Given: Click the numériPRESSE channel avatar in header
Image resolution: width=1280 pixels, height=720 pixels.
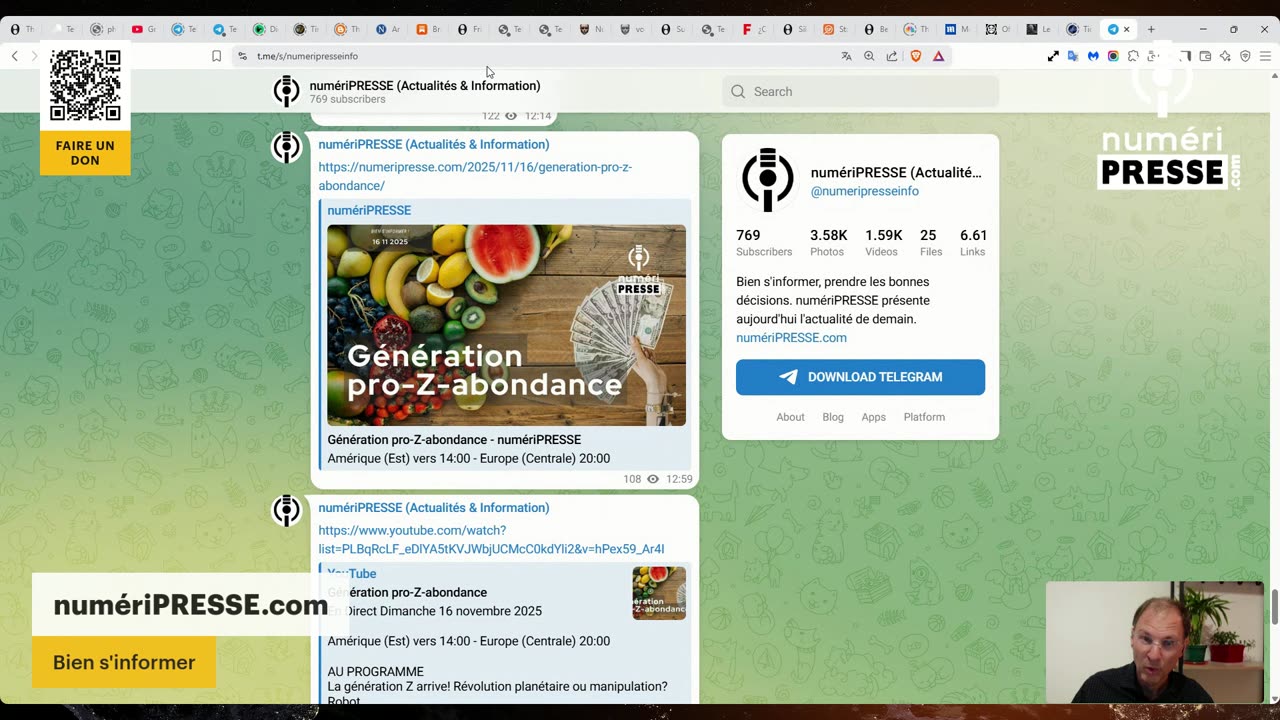Looking at the screenshot, I should pyautogui.click(x=286, y=91).
